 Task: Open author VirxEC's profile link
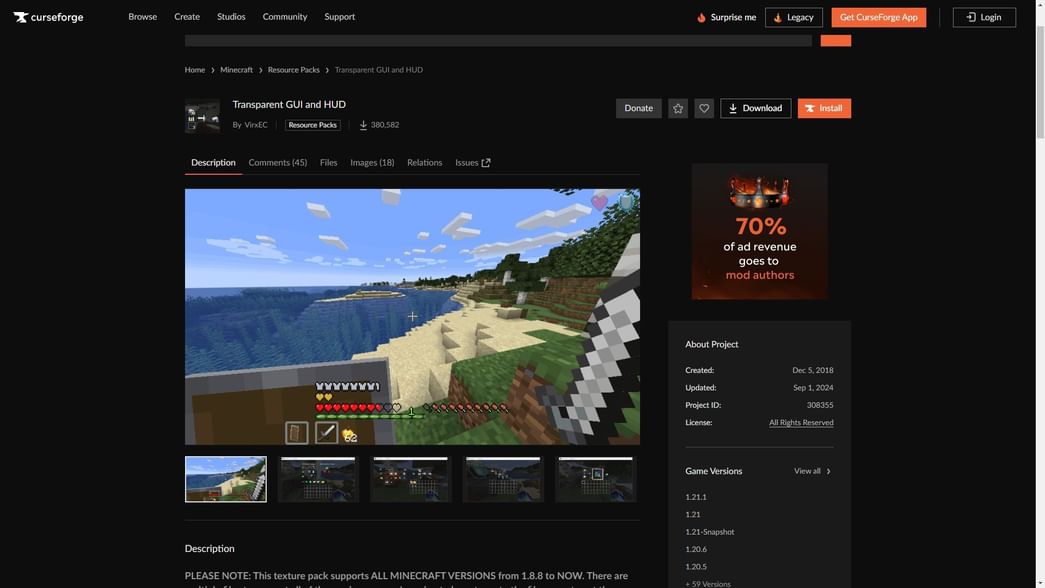255,125
